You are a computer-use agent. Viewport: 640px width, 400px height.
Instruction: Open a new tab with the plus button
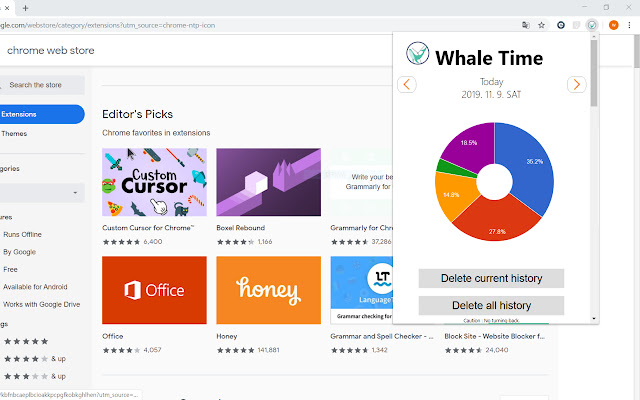click(25, 8)
